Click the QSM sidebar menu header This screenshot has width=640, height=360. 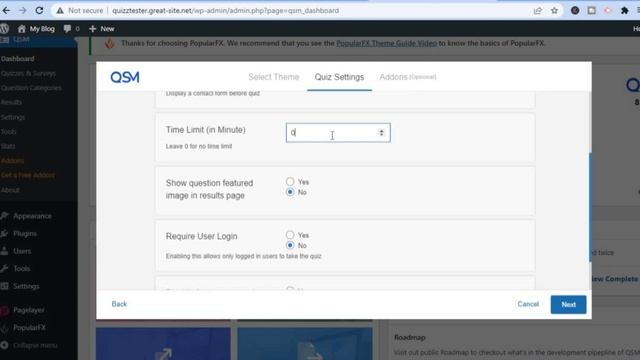21,40
